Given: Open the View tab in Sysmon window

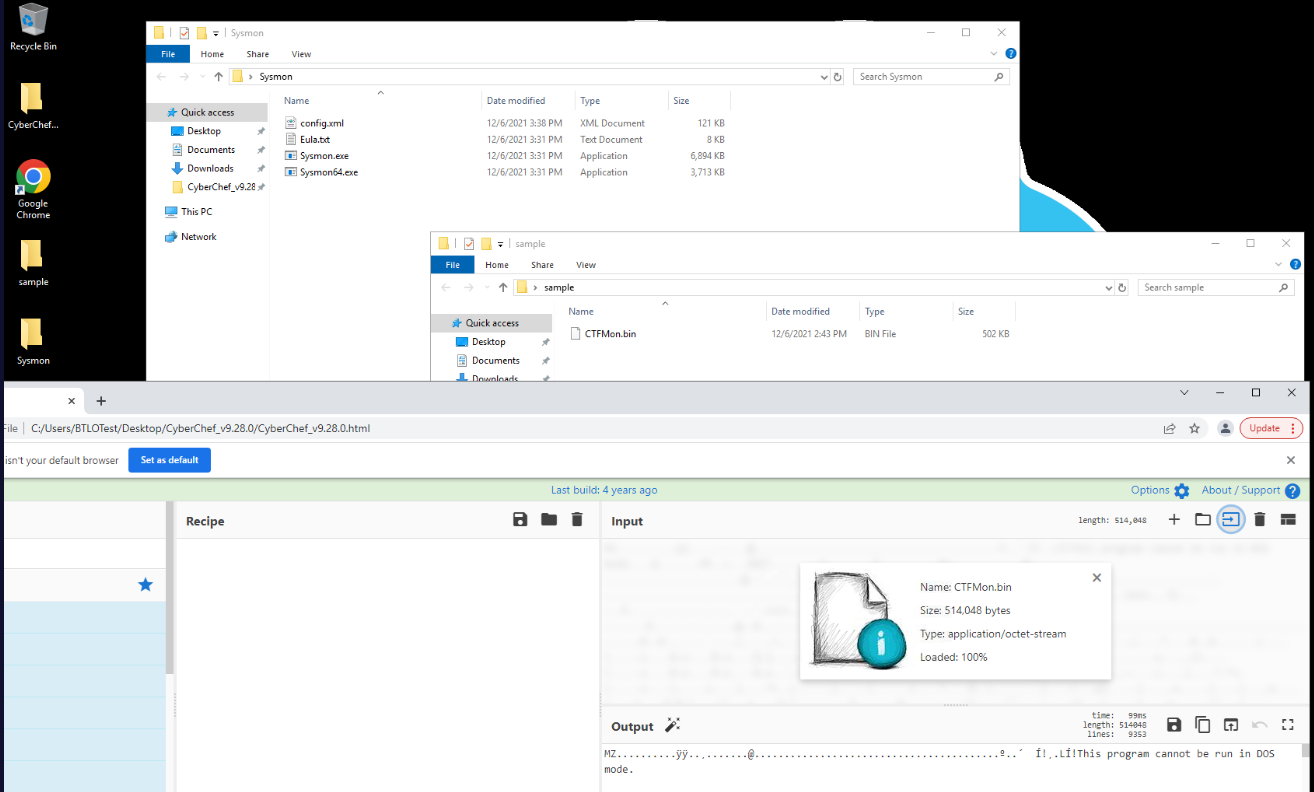Looking at the screenshot, I should click(301, 54).
